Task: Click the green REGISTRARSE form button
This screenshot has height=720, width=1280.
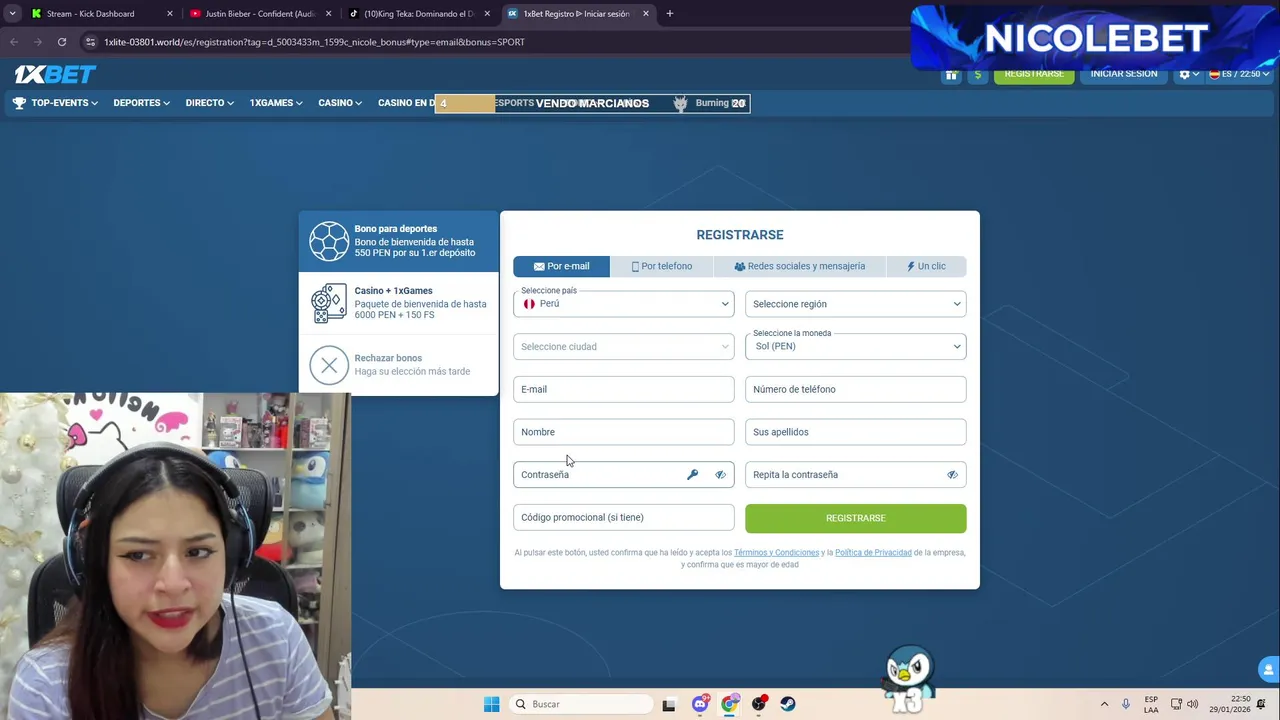Action: (x=855, y=518)
